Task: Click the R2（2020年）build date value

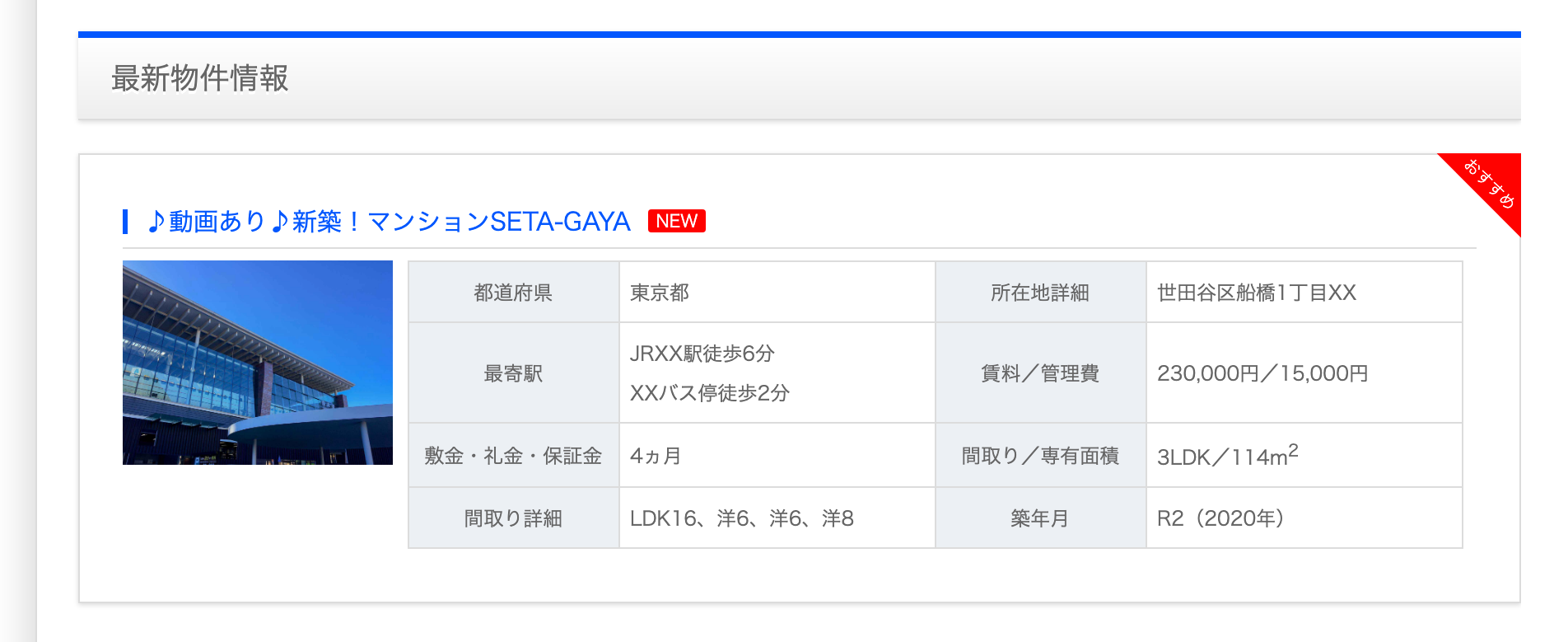Action: pyautogui.click(x=1221, y=518)
